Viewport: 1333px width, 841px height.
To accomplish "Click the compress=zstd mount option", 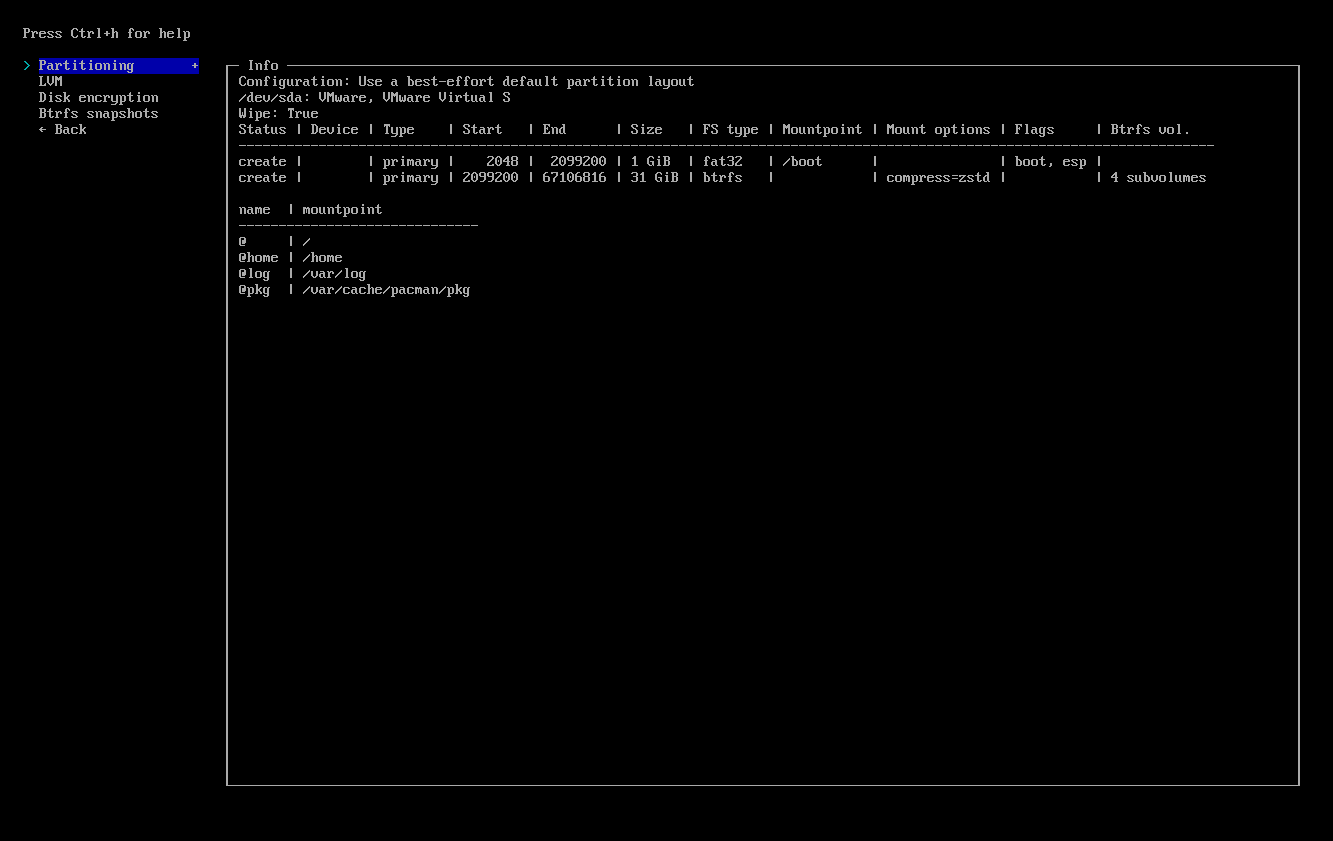I will [x=938, y=177].
